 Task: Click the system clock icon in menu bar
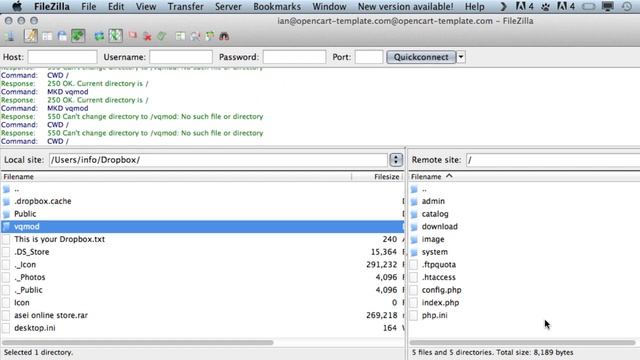[x=627, y=7]
